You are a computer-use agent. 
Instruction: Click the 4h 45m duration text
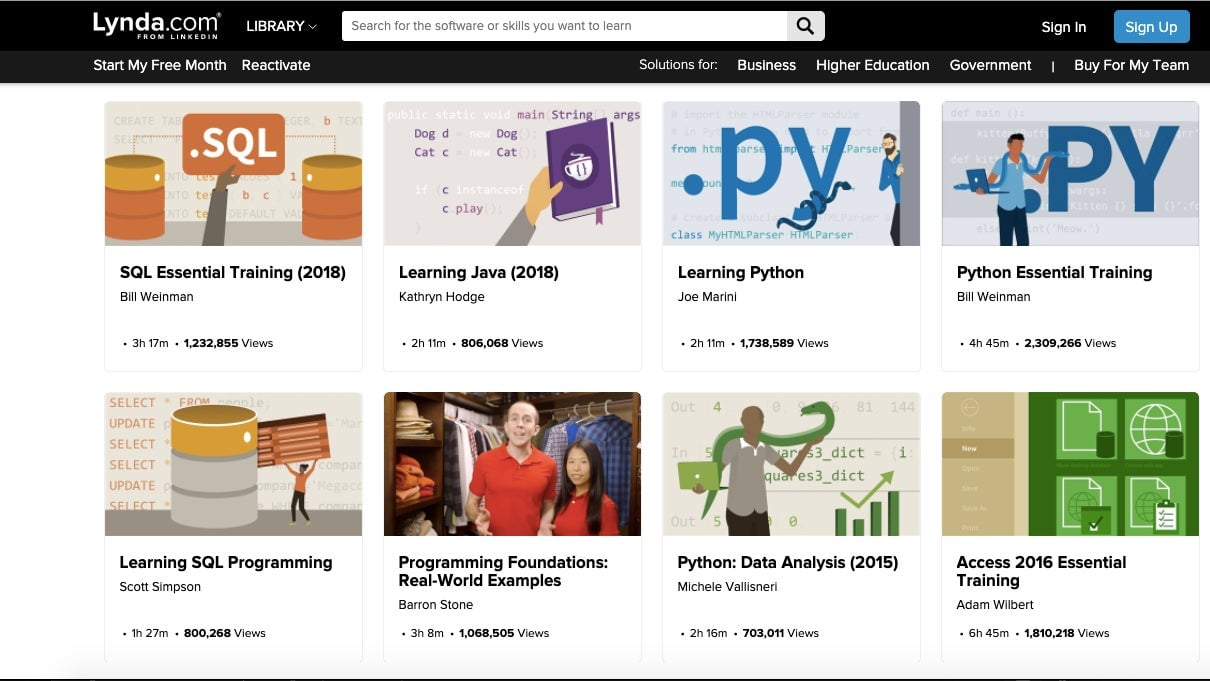coord(989,343)
